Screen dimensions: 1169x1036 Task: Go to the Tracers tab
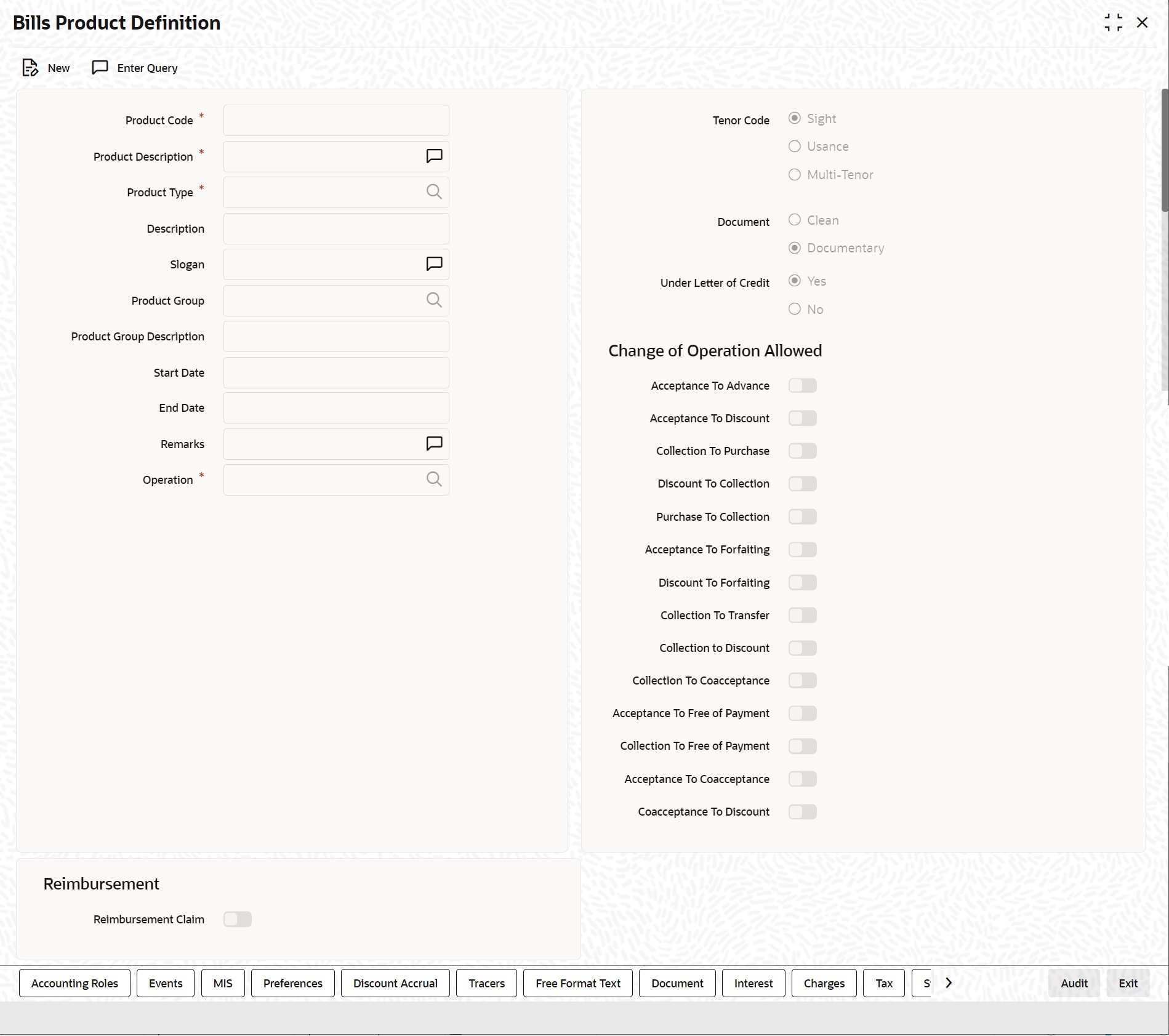(x=486, y=983)
